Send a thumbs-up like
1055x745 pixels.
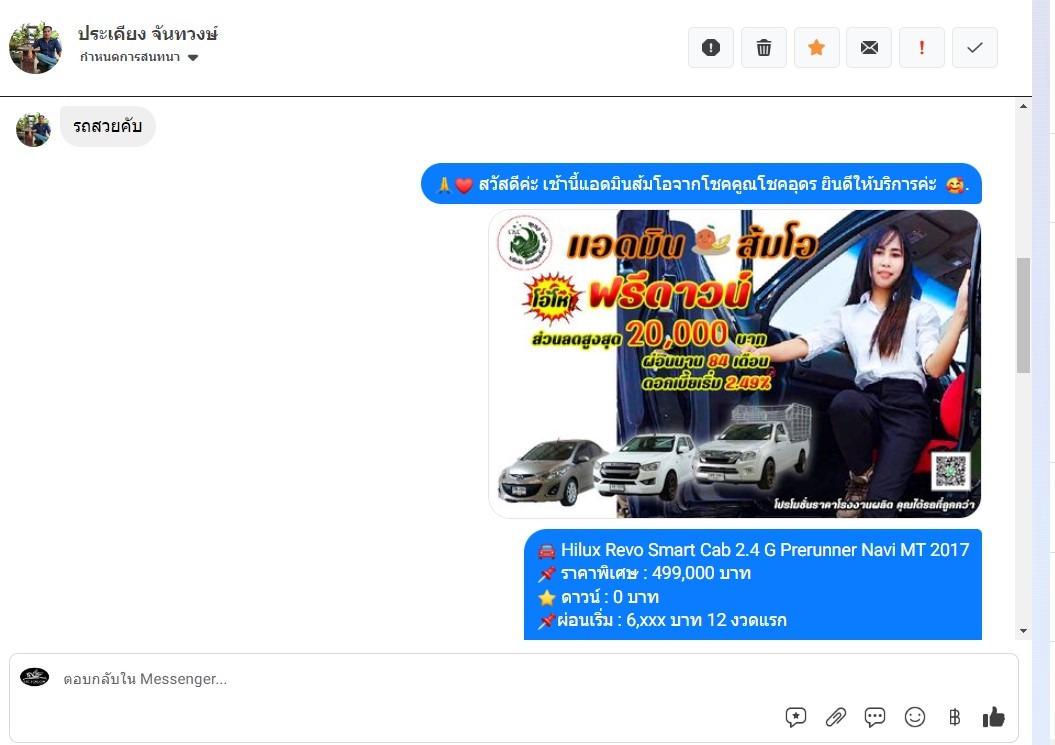point(993,717)
